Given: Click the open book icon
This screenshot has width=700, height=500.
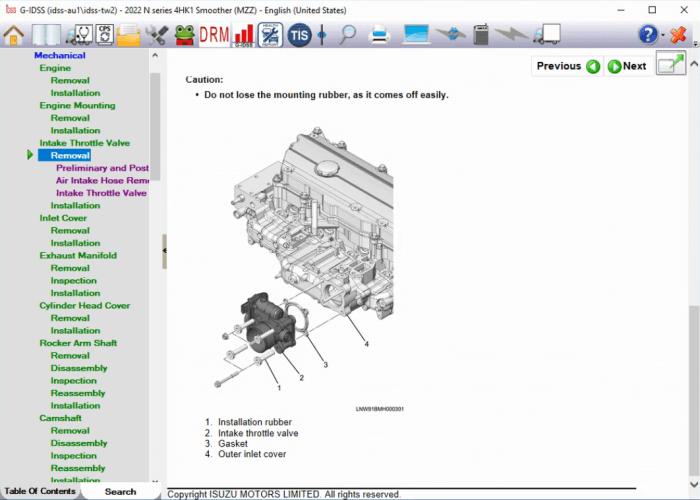Looking at the screenshot, I should [x=46, y=35].
